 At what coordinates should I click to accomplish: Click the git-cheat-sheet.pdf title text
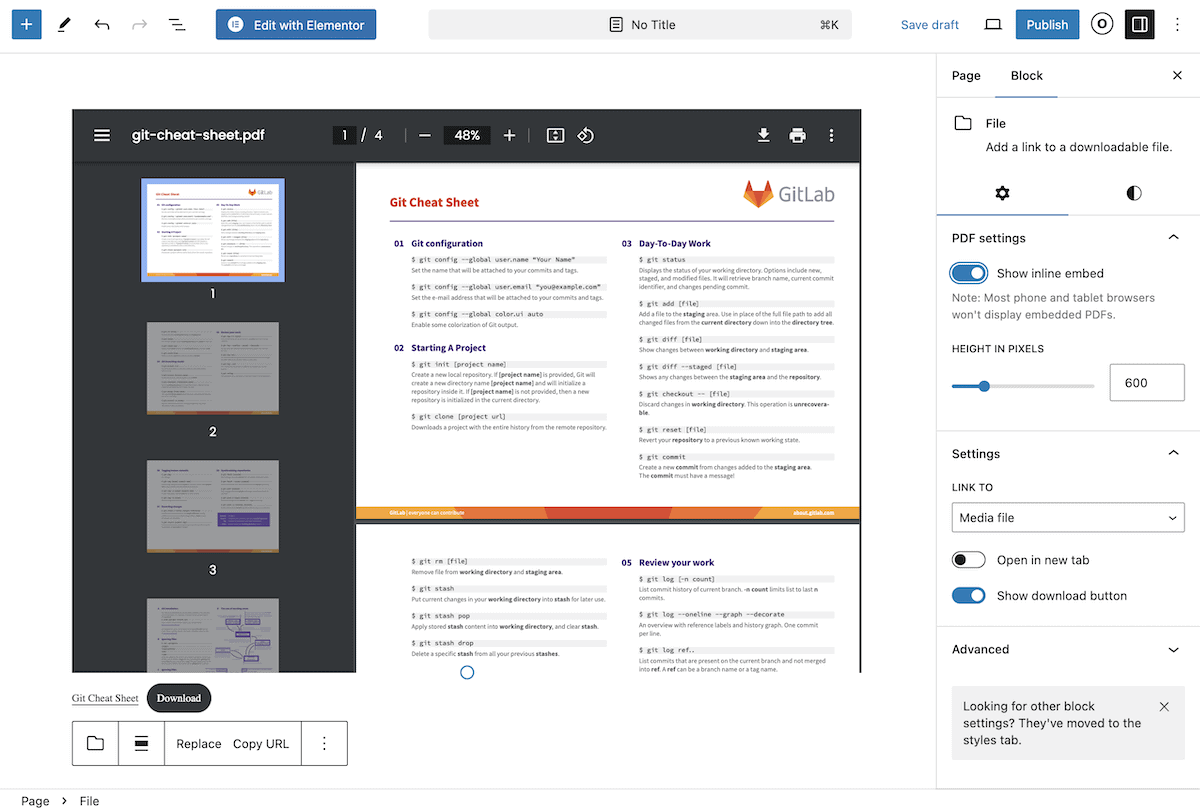pos(198,135)
